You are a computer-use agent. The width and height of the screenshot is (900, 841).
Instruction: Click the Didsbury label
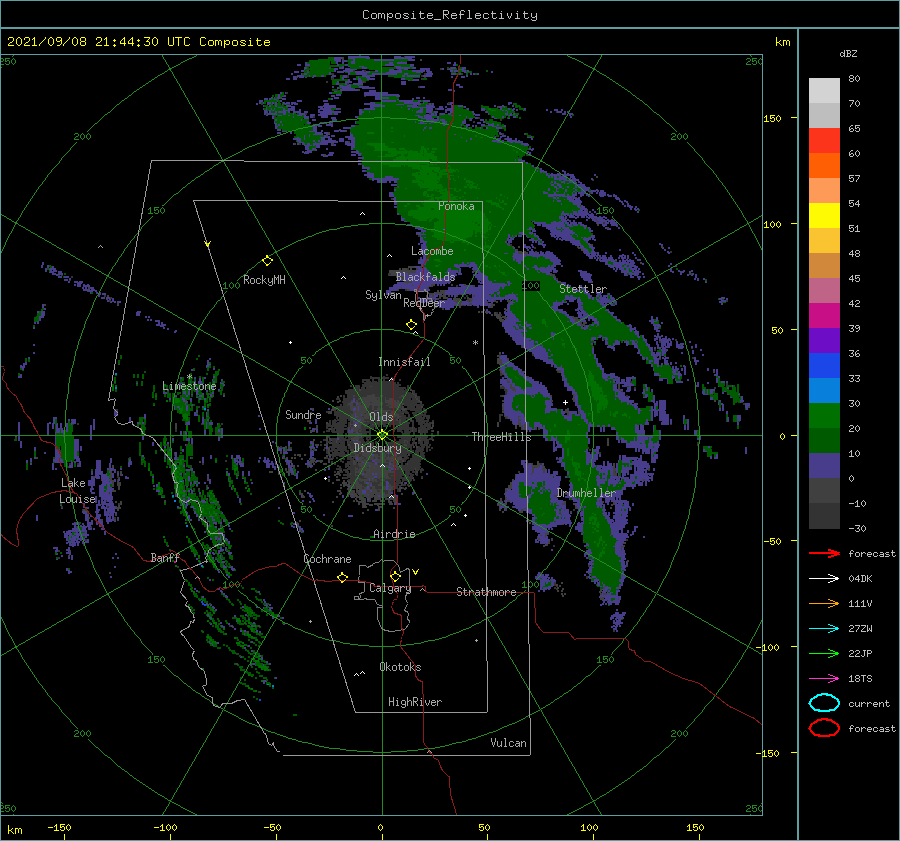pyautogui.click(x=377, y=448)
